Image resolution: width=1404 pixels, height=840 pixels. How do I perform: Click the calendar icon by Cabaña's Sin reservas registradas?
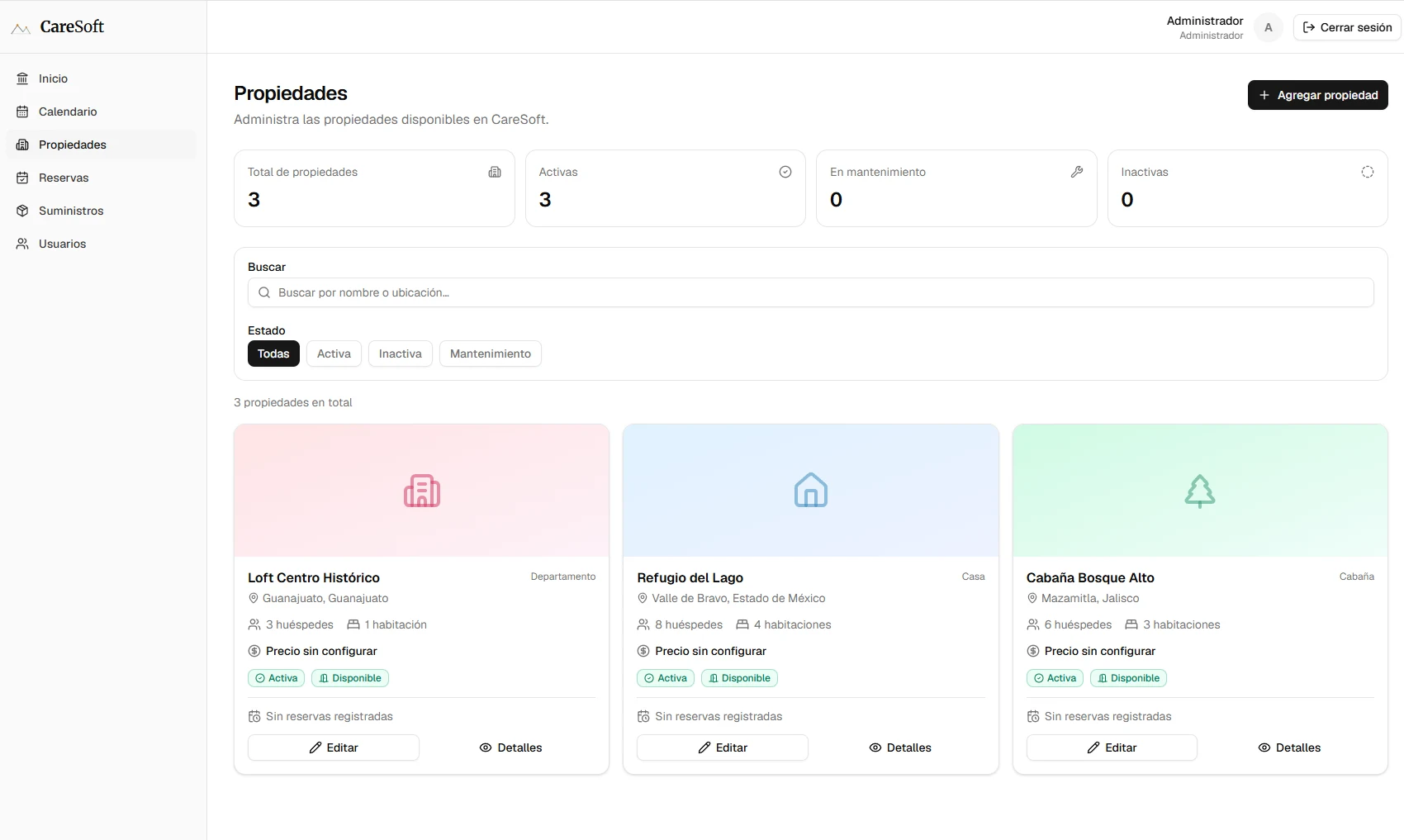[x=1033, y=716]
